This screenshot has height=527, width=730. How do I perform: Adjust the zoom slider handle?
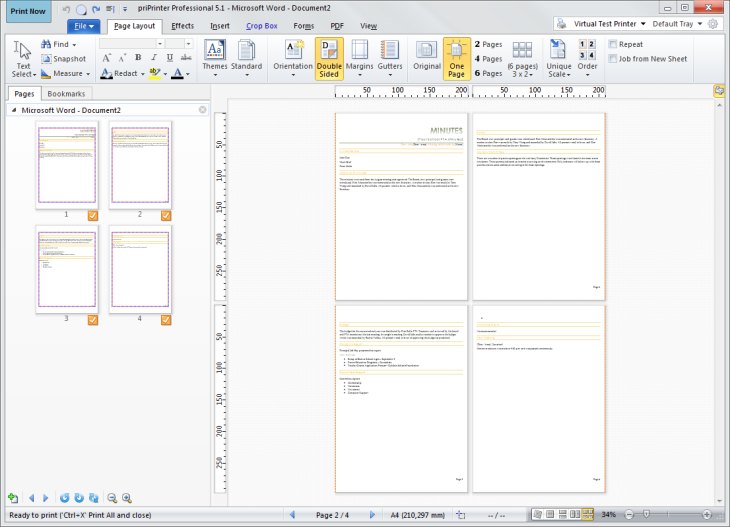[x=646, y=514]
